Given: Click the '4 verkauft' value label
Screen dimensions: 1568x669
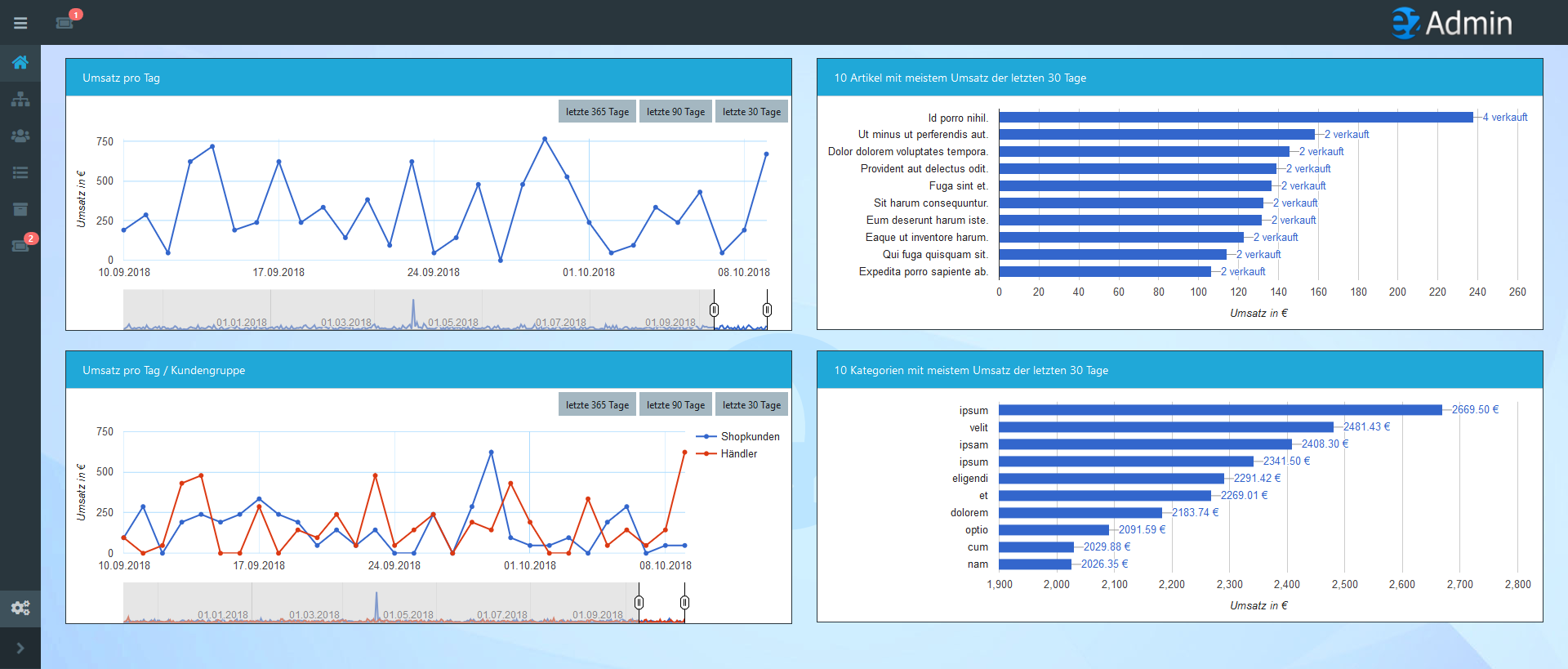Looking at the screenshot, I should (x=1505, y=118).
